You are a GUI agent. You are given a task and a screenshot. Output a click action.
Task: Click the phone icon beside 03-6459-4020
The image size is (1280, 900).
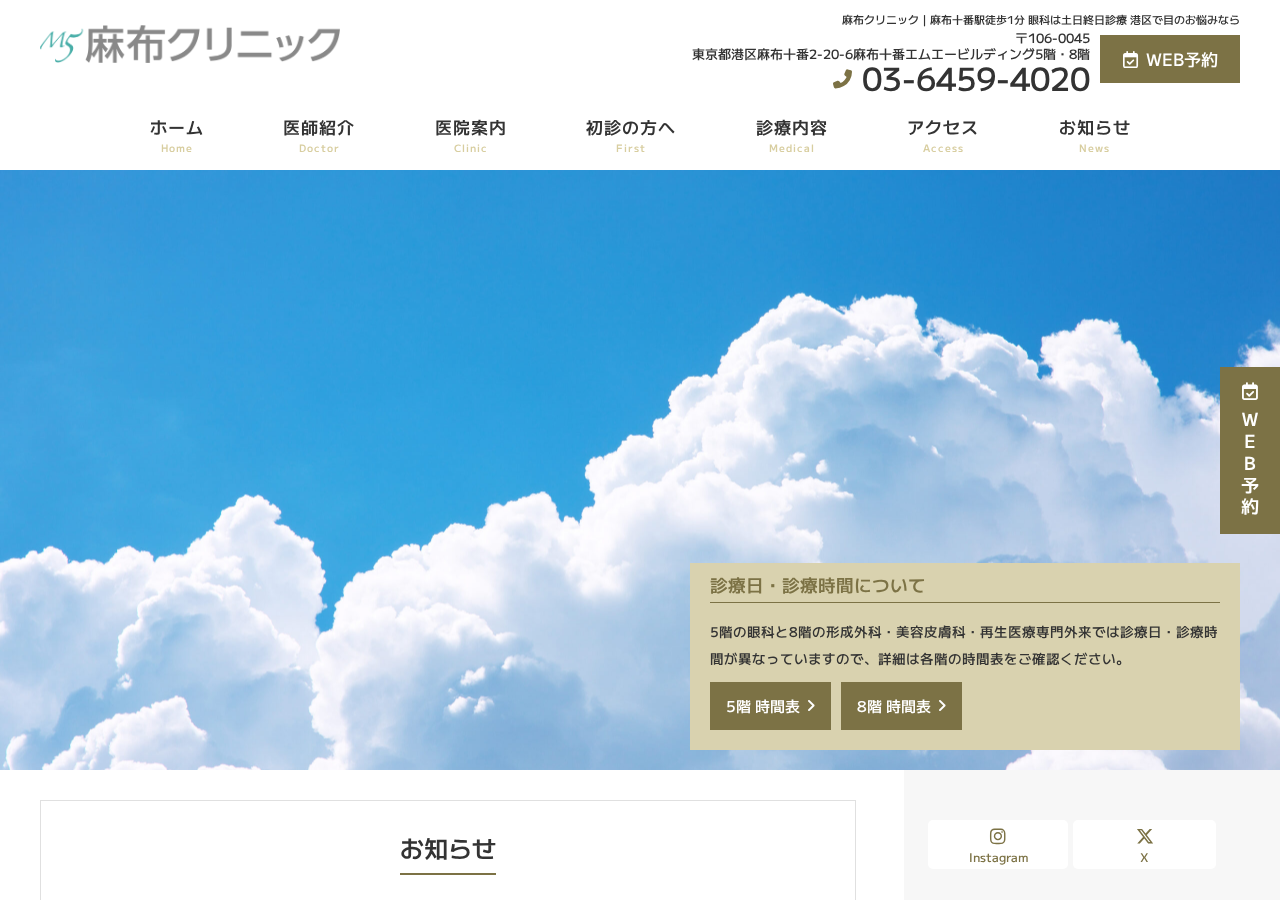point(842,79)
